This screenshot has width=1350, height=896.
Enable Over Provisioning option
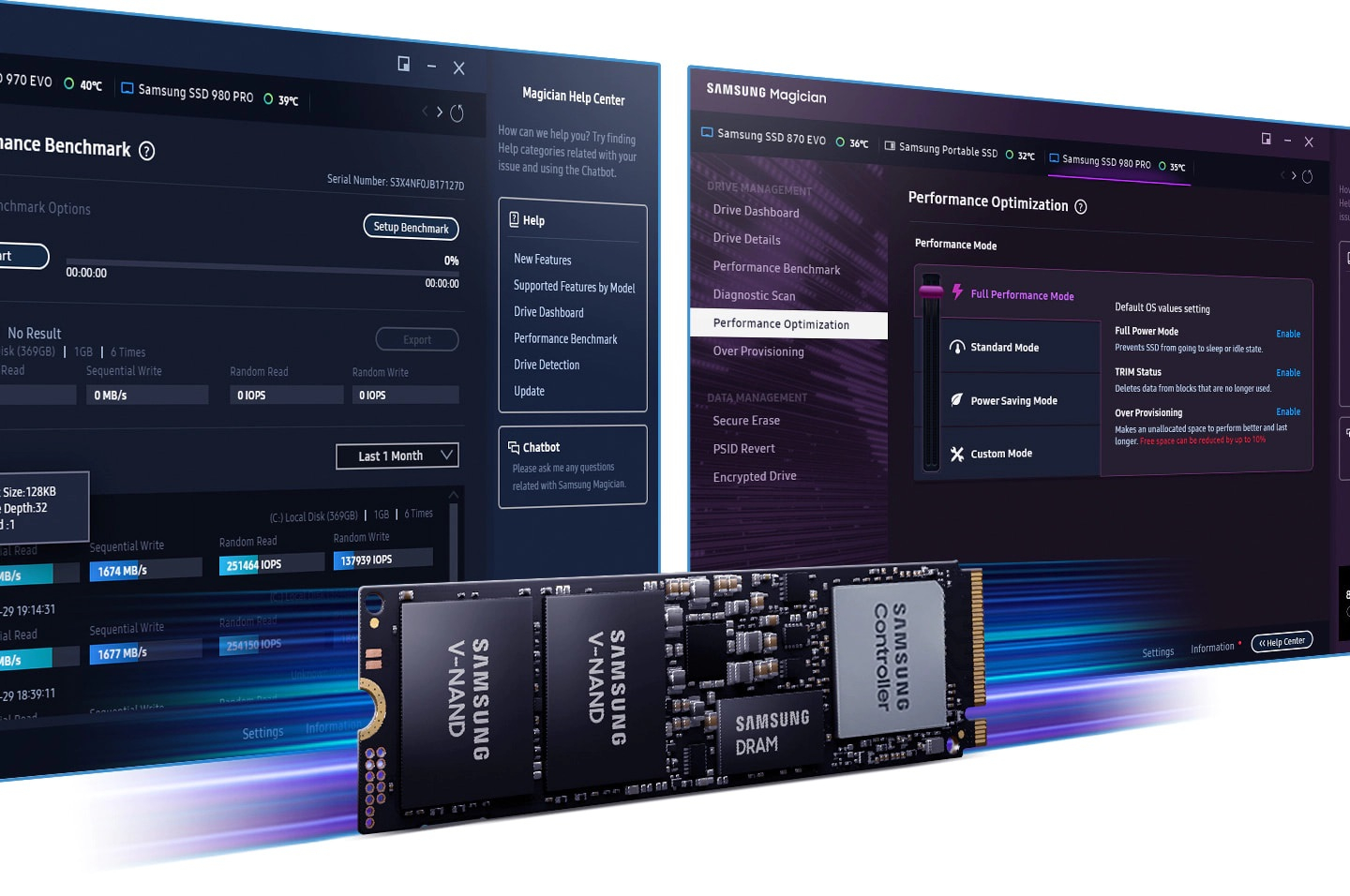pyautogui.click(x=1288, y=412)
